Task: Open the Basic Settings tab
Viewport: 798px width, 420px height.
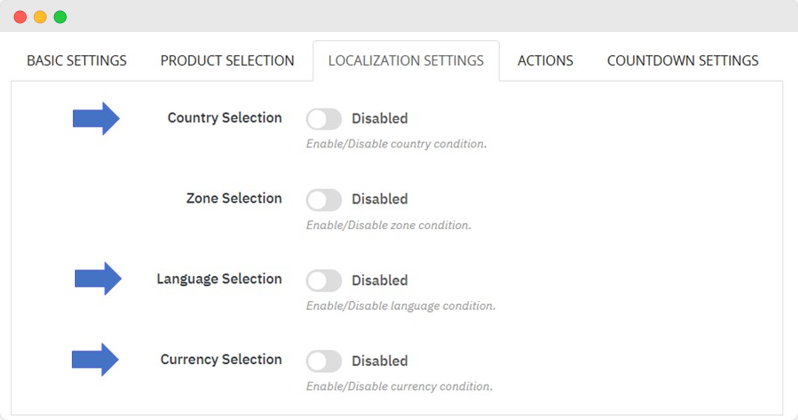Action: [77, 61]
